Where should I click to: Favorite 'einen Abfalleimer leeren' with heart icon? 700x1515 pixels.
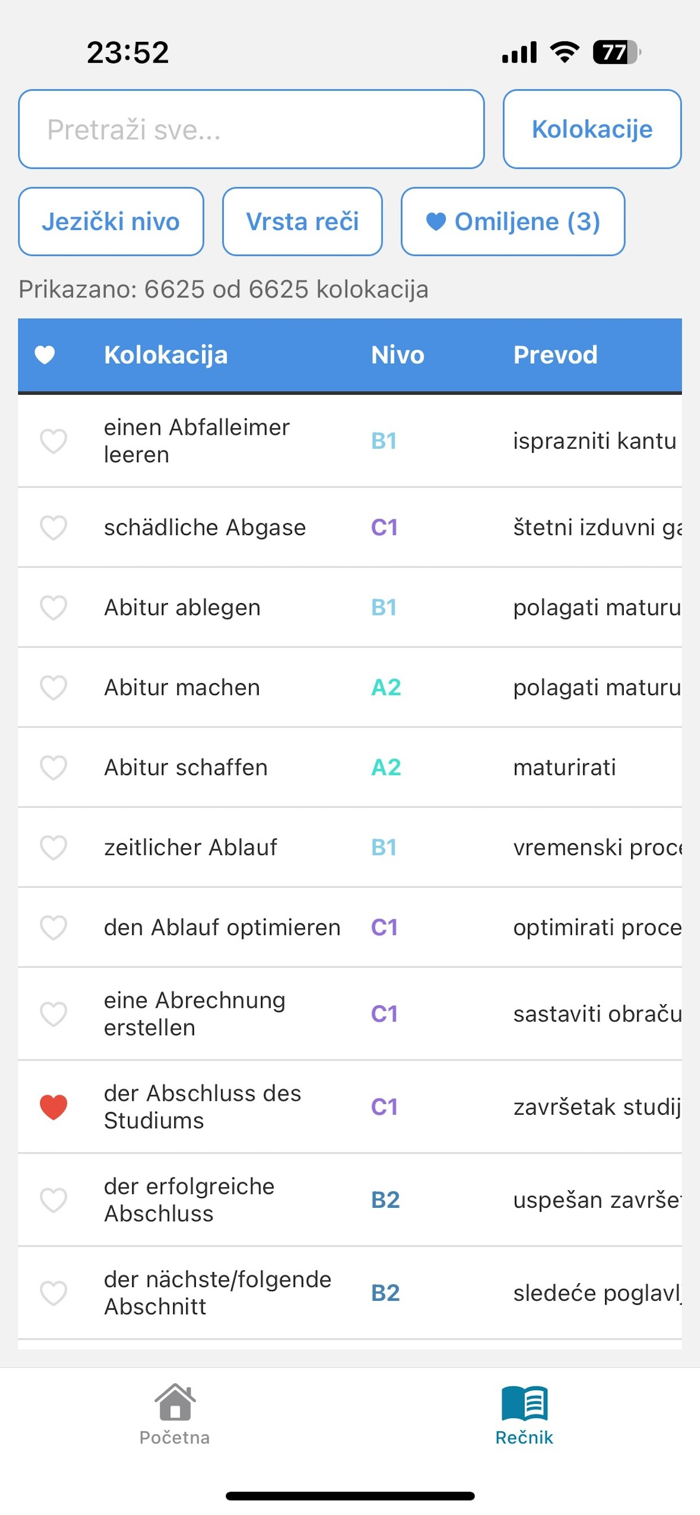coord(53,441)
